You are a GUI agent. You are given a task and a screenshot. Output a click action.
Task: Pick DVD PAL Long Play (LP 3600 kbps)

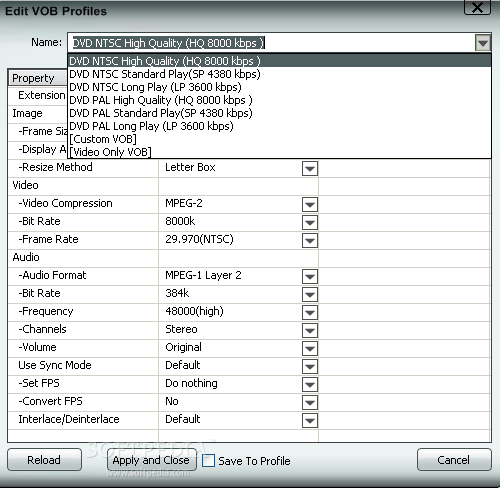[279, 126]
